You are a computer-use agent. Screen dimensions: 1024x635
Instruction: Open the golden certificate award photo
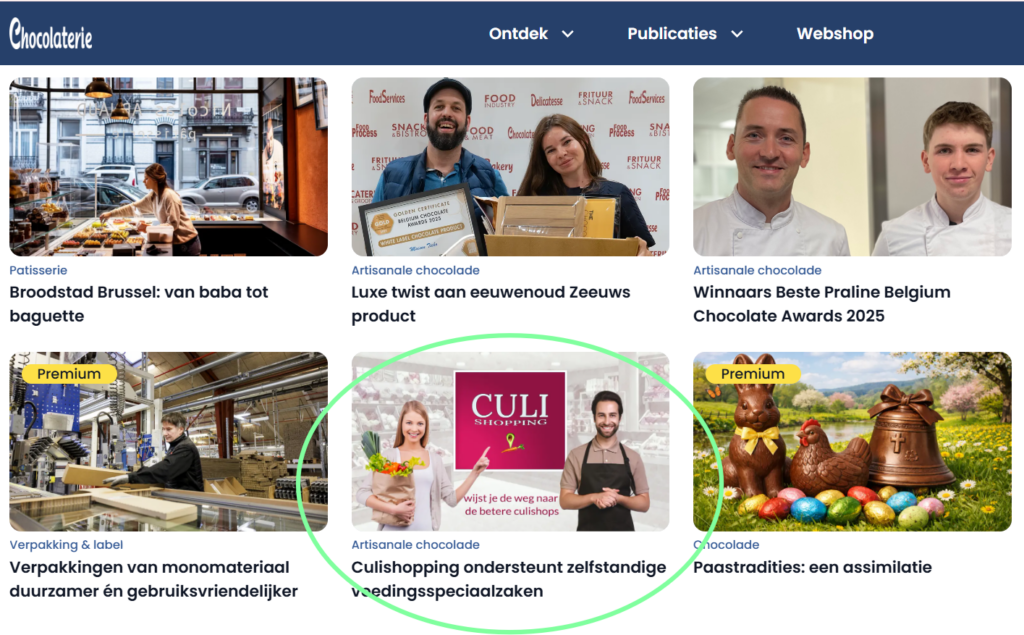pos(510,167)
